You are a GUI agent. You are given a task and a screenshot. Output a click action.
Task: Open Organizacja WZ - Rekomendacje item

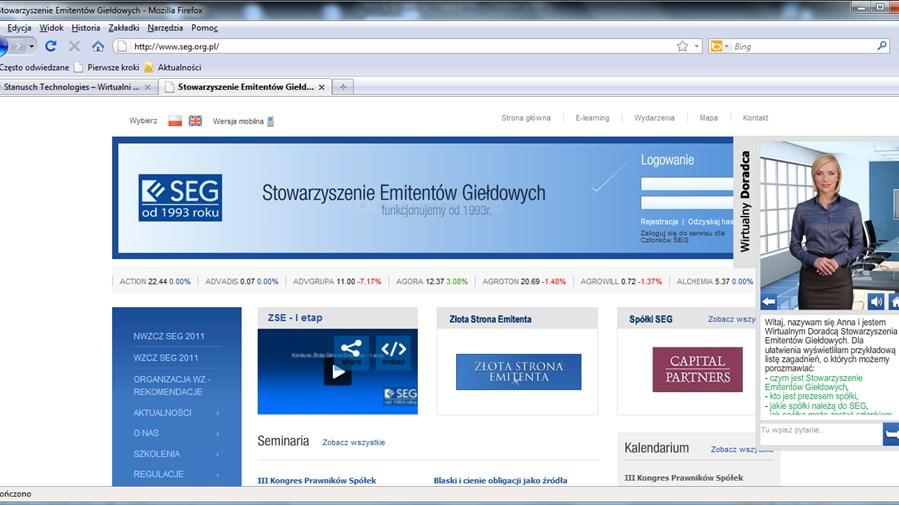click(172, 386)
